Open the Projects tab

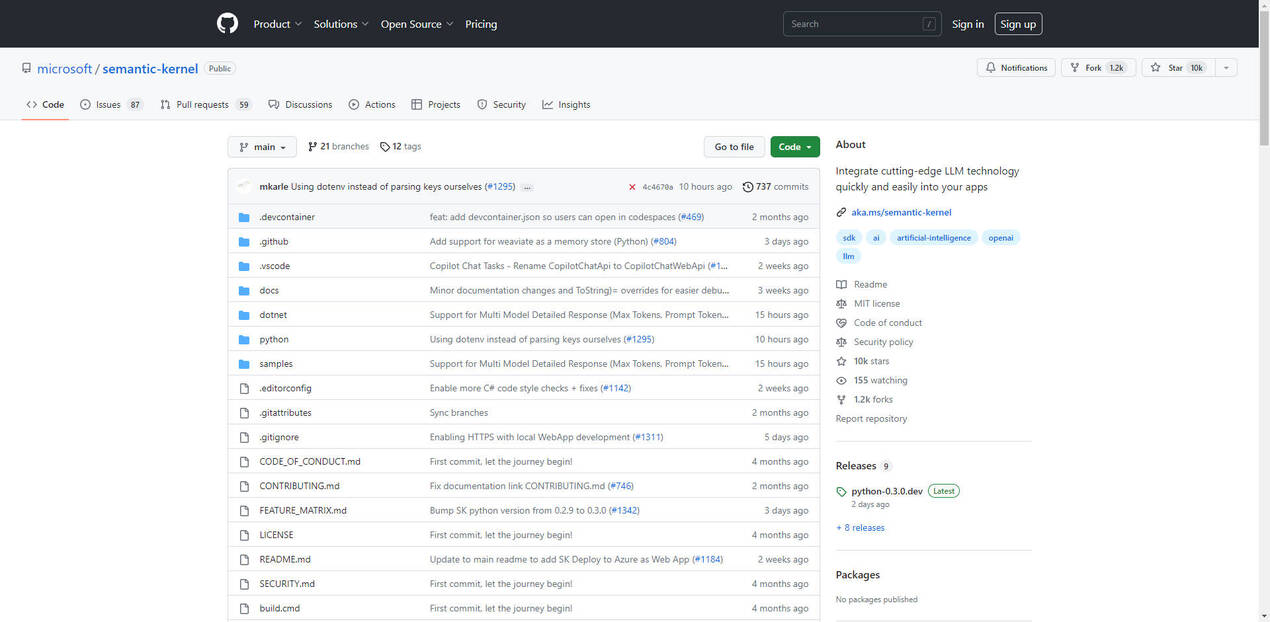[436, 105]
